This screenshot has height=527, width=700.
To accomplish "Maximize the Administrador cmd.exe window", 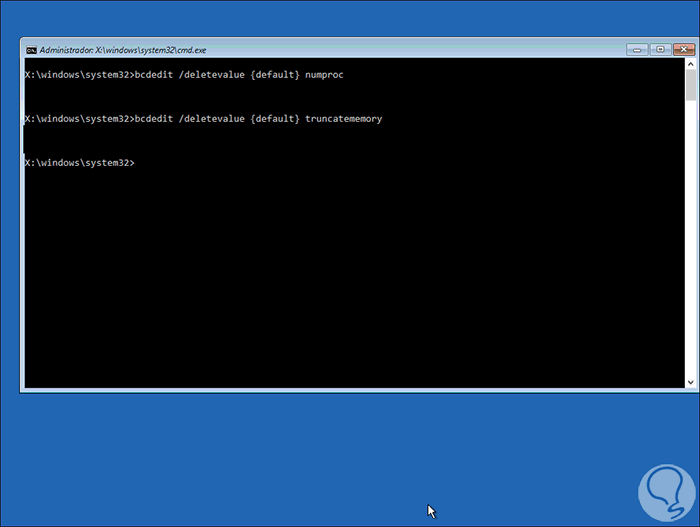I will click(x=660, y=50).
